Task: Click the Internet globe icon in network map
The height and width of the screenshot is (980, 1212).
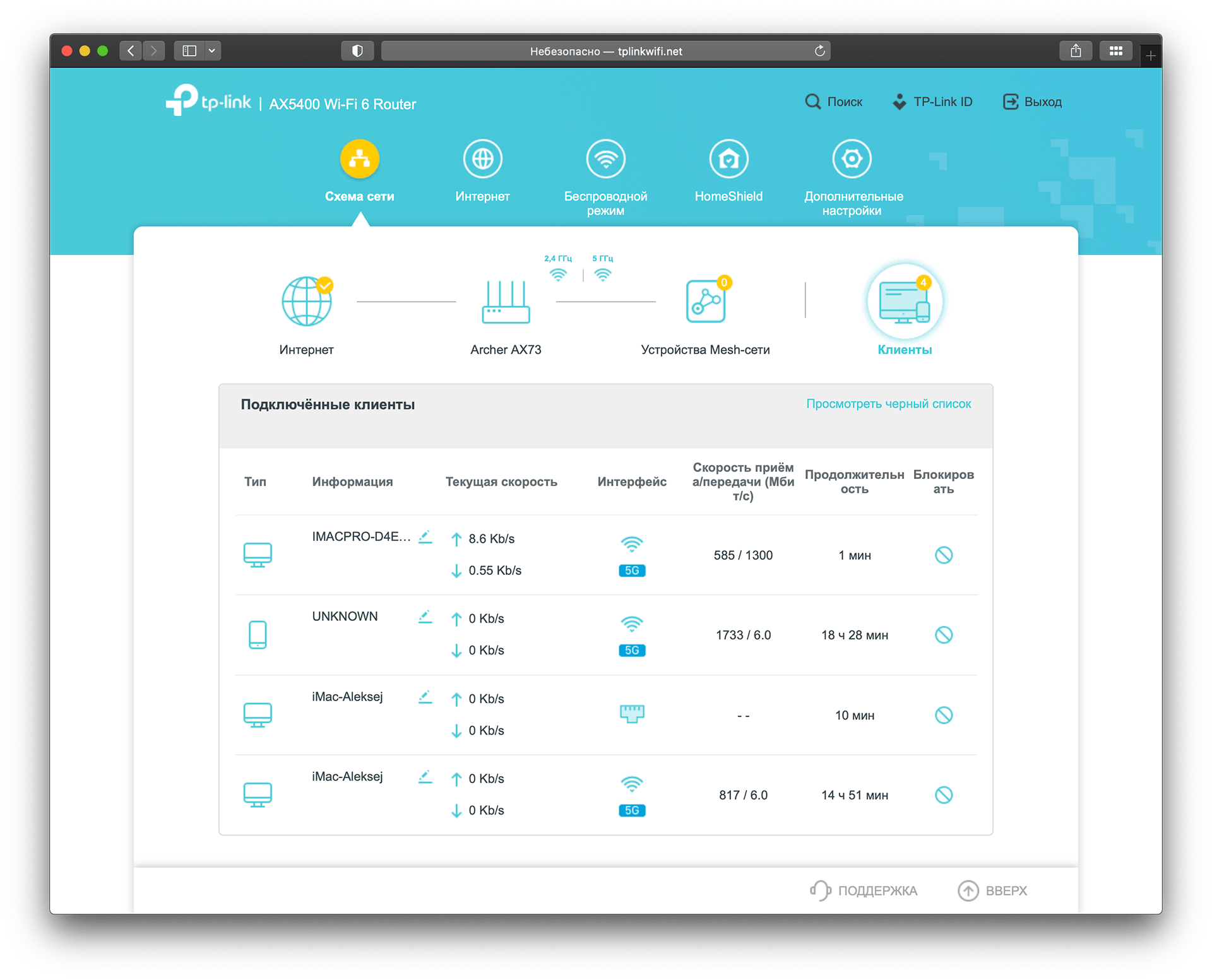Action: tap(306, 302)
